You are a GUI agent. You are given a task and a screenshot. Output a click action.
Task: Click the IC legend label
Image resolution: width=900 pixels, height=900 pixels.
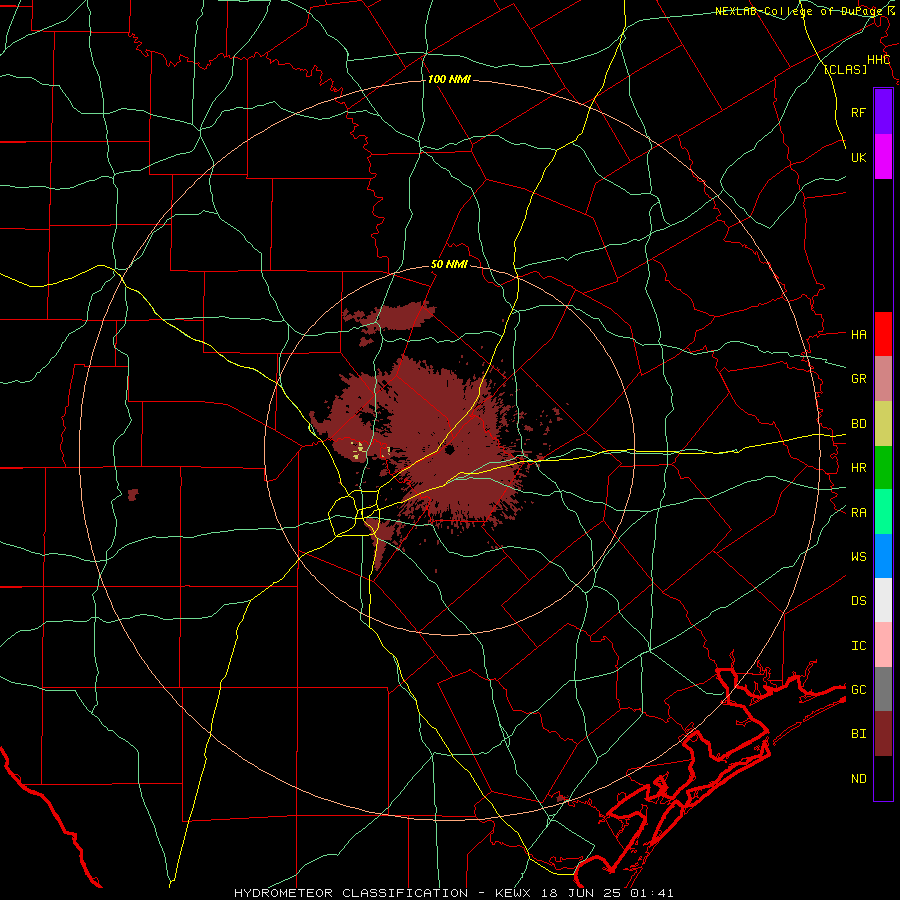(x=858, y=646)
